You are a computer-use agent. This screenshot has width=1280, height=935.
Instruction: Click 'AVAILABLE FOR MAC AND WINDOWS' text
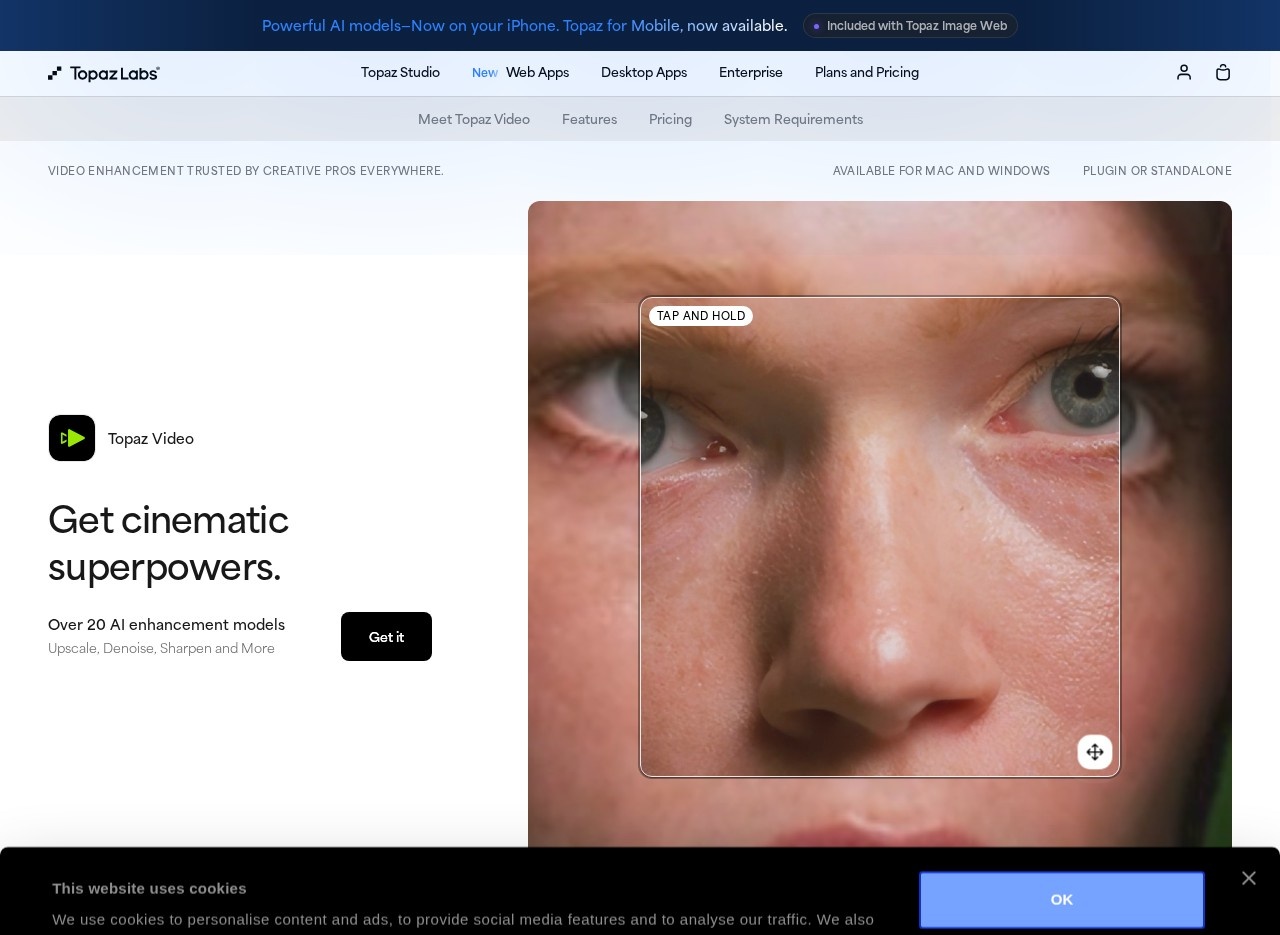(941, 171)
